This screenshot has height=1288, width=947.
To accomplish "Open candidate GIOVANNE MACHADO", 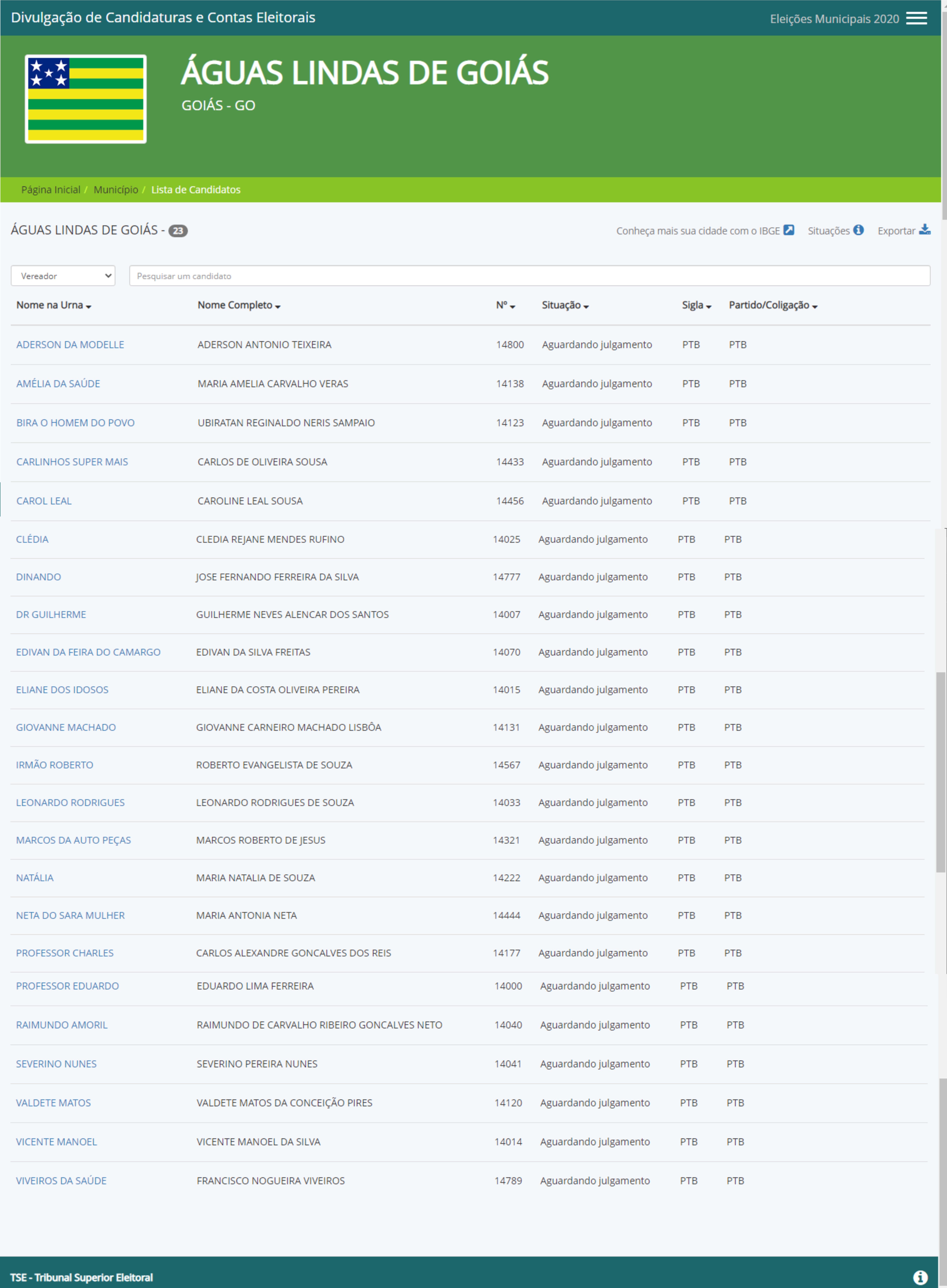I will click(x=66, y=727).
